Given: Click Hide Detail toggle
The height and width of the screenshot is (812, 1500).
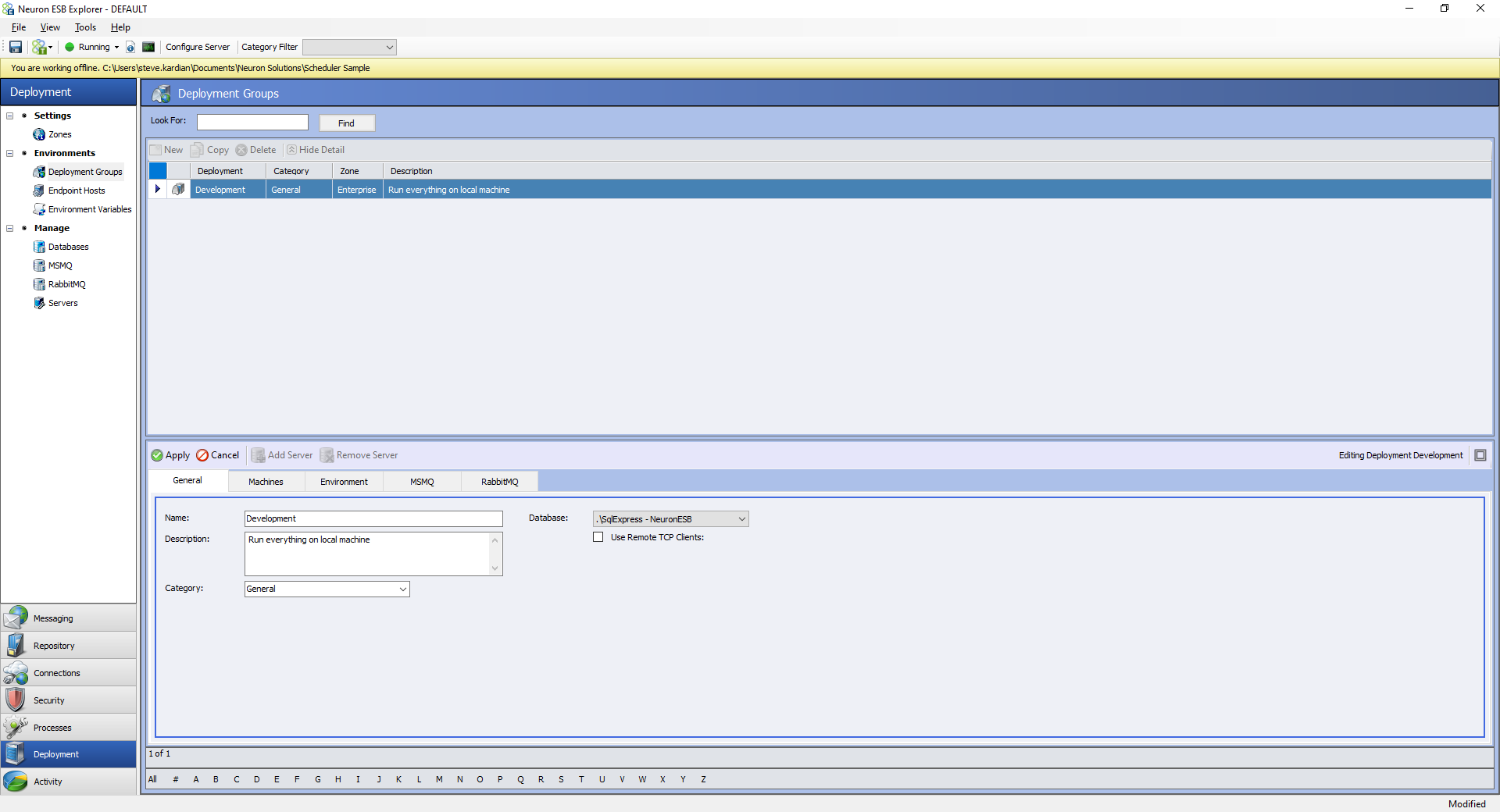Looking at the screenshot, I should click(316, 150).
